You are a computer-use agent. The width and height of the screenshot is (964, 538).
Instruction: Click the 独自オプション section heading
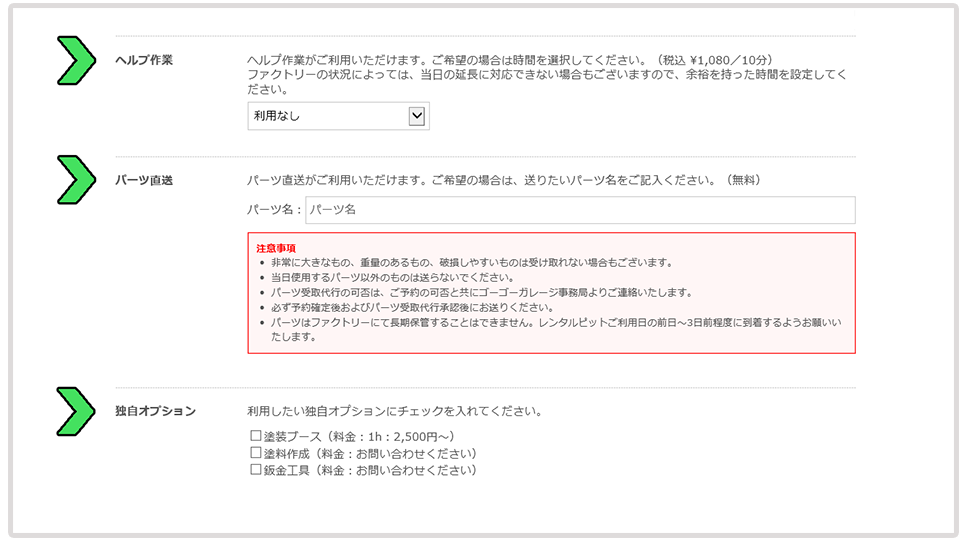[x=155, y=411]
